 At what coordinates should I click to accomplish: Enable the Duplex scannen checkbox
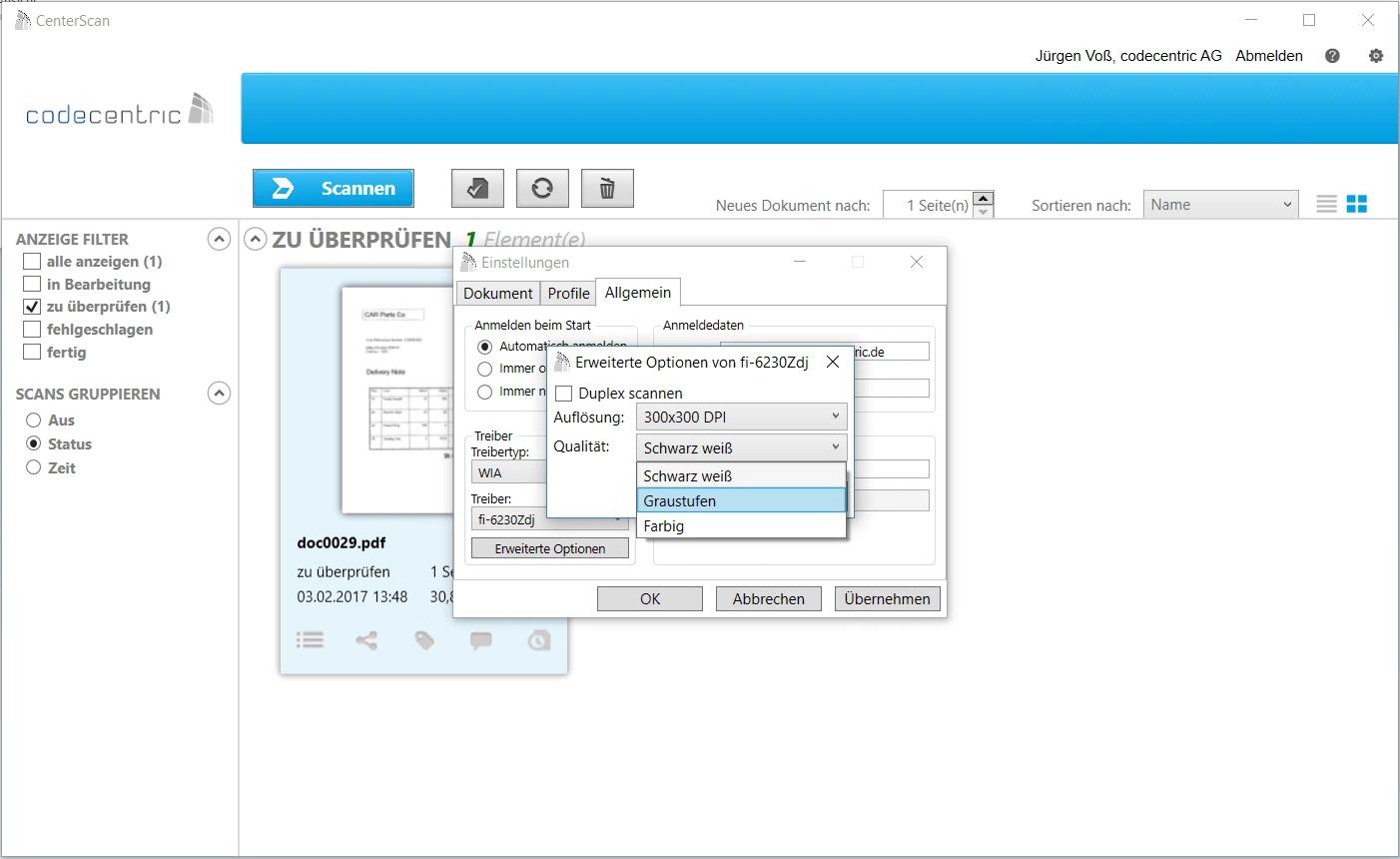coord(564,394)
